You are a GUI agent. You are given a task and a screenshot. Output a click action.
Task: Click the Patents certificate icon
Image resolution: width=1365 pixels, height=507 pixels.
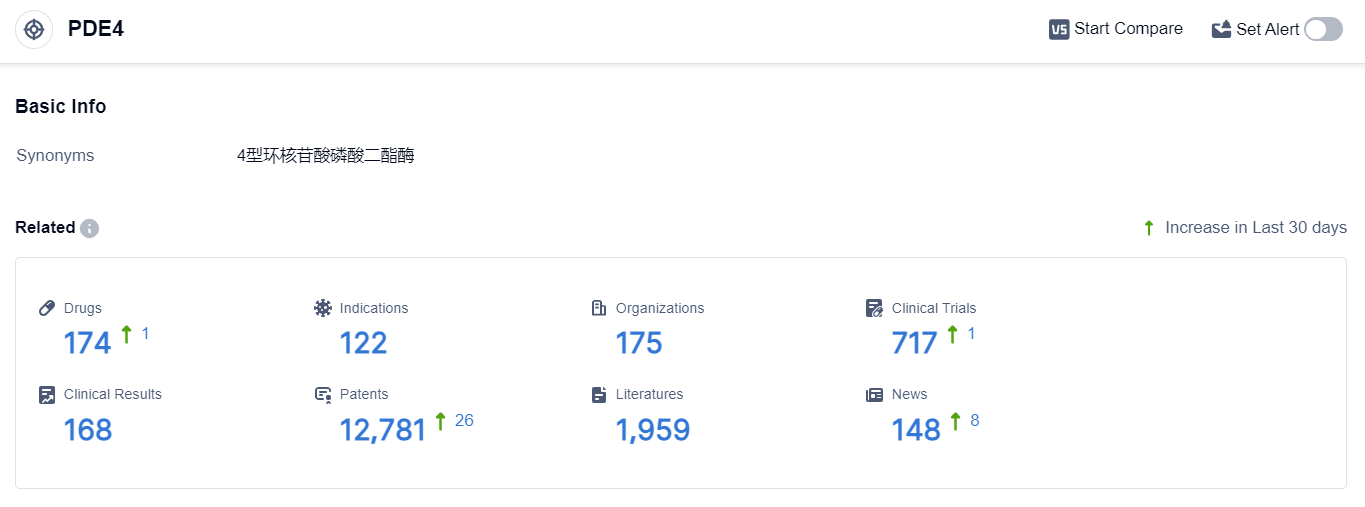pos(323,395)
